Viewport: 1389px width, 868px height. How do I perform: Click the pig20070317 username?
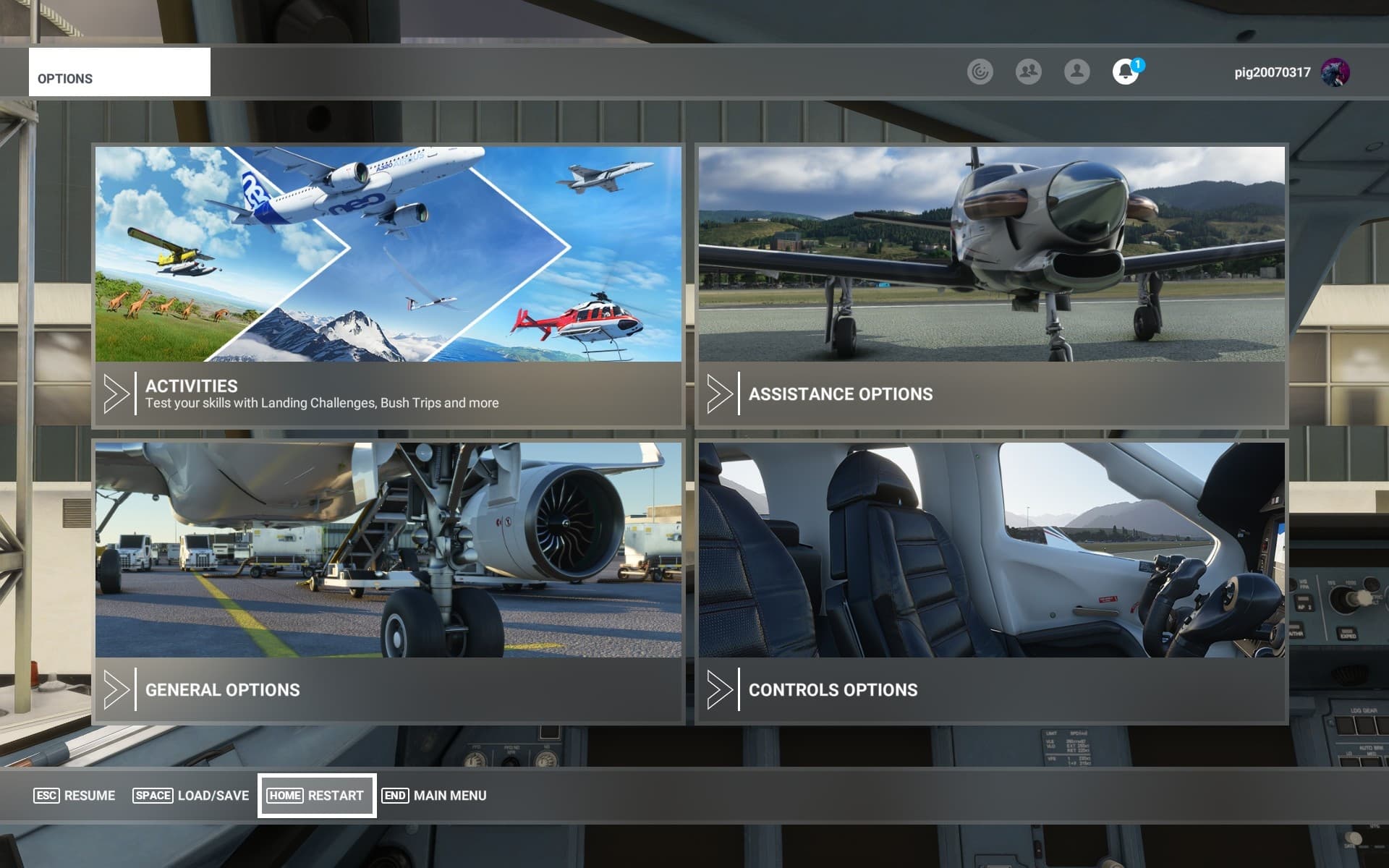(x=1272, y=72)
